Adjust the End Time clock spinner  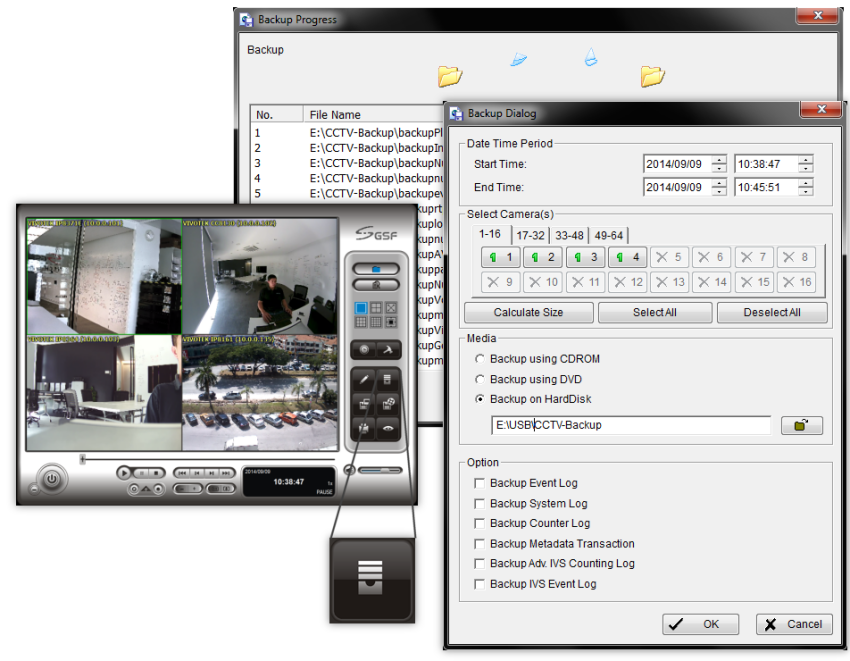click(805, 187)
